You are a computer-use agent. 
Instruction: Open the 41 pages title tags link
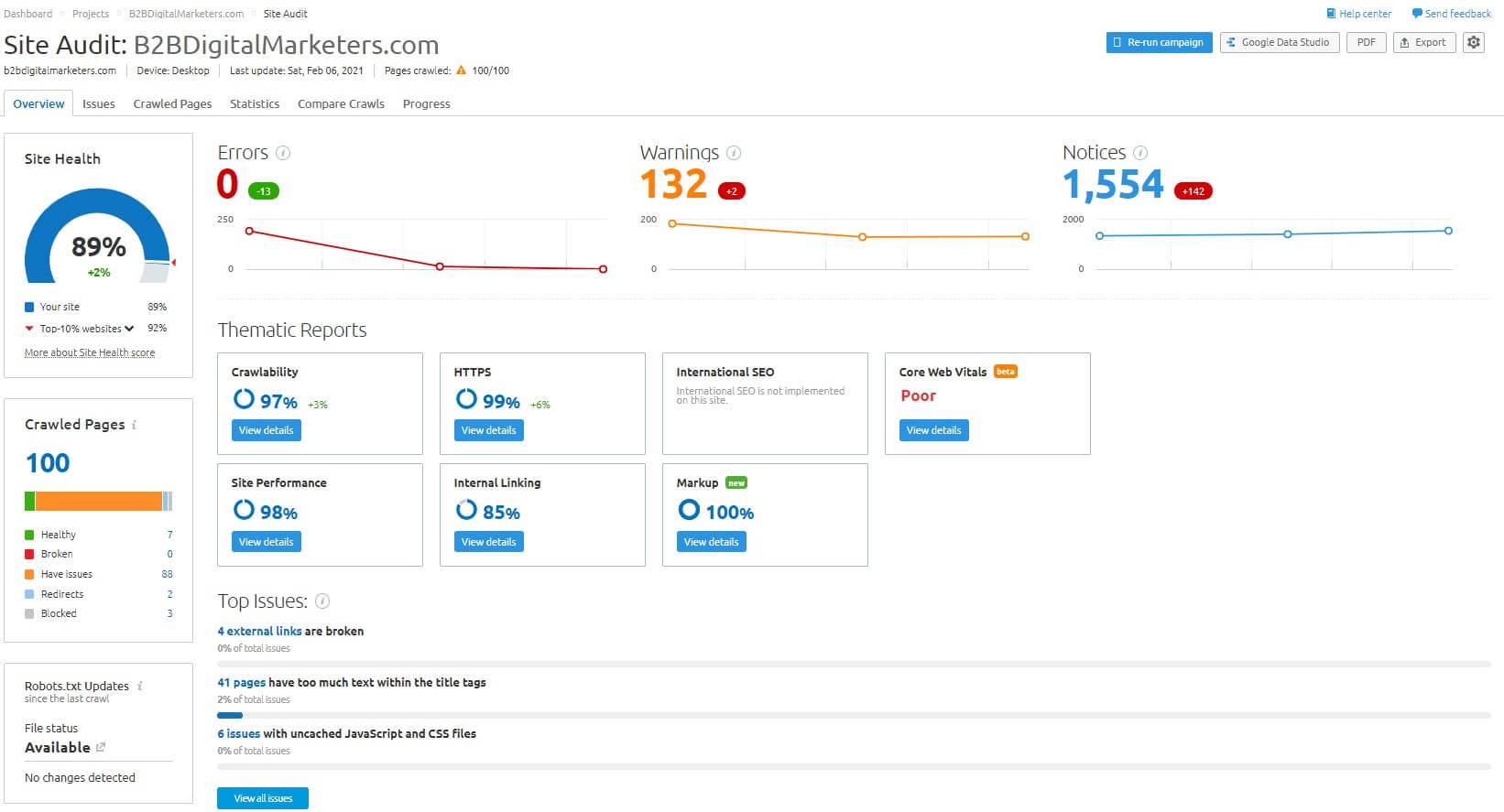click(241, 682)
